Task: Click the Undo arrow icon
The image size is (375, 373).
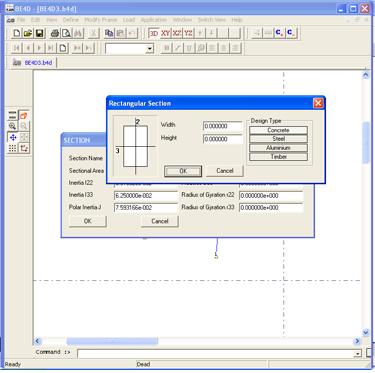Action: point(132,33)
